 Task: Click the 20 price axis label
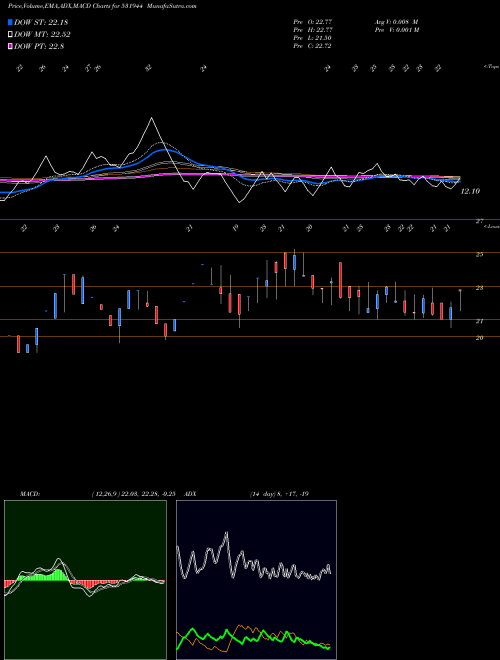(x=479, y=338)
